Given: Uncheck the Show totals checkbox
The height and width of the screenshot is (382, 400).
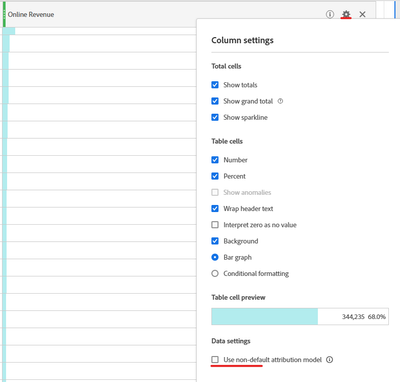Looking at the screenshot, I should [x=215, y=85].
